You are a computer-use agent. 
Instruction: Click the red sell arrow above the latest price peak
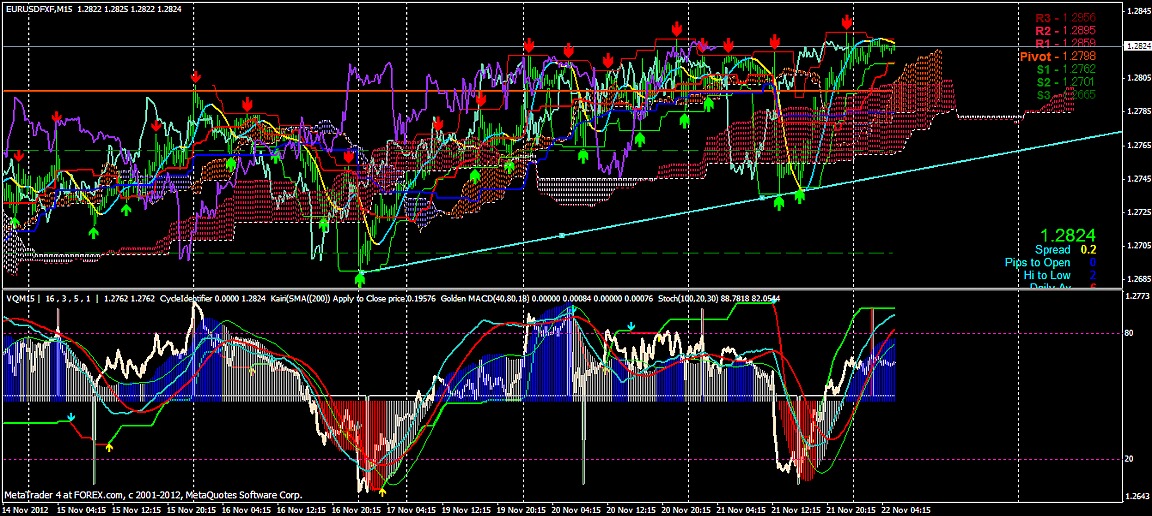pos(847,21)
